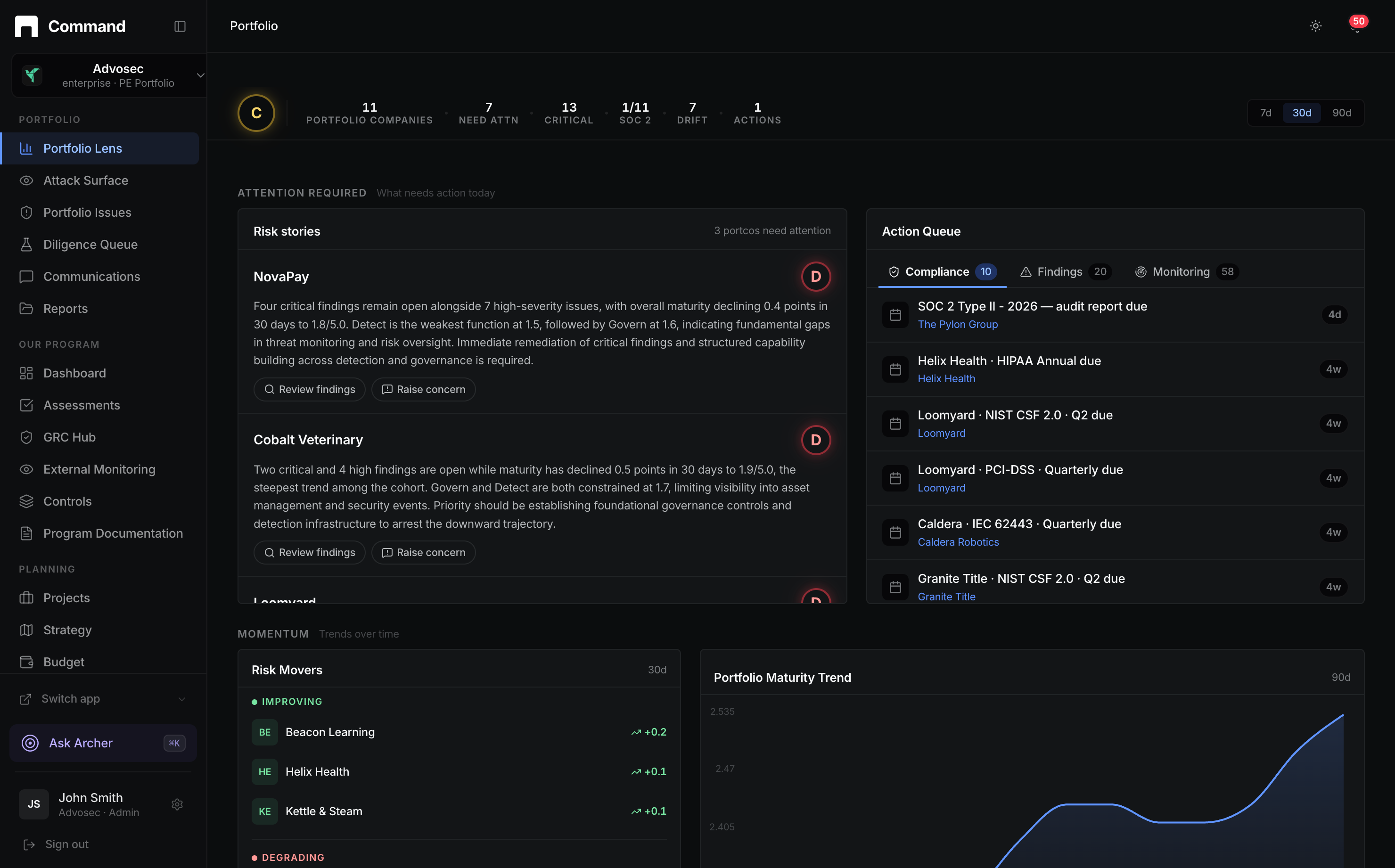Click Cobalt Veterinary grade D badge

coord(816,440)
